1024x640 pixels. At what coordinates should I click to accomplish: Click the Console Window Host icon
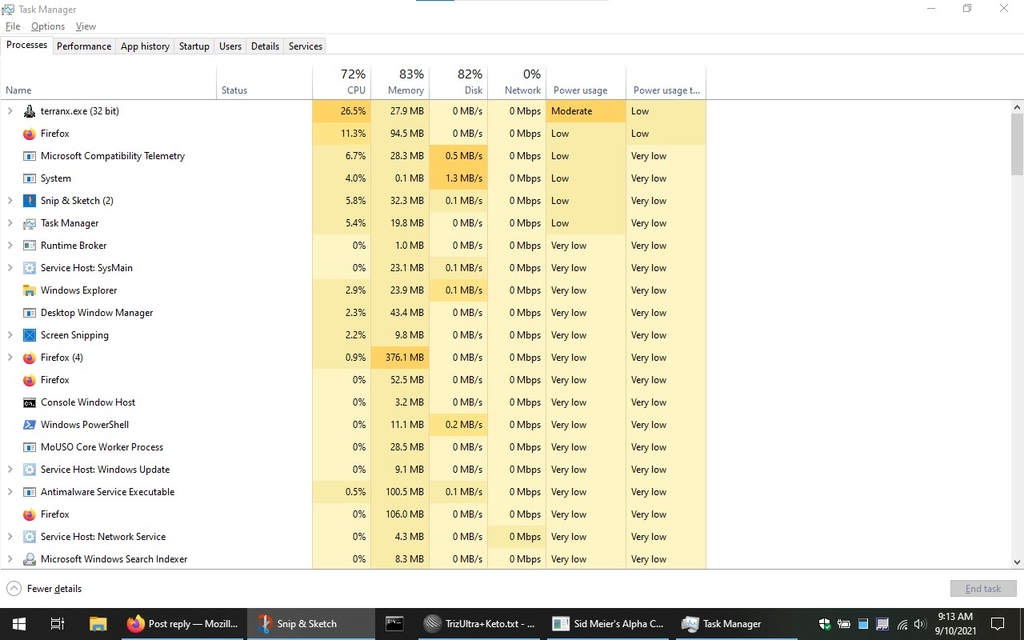pos(29,402)
